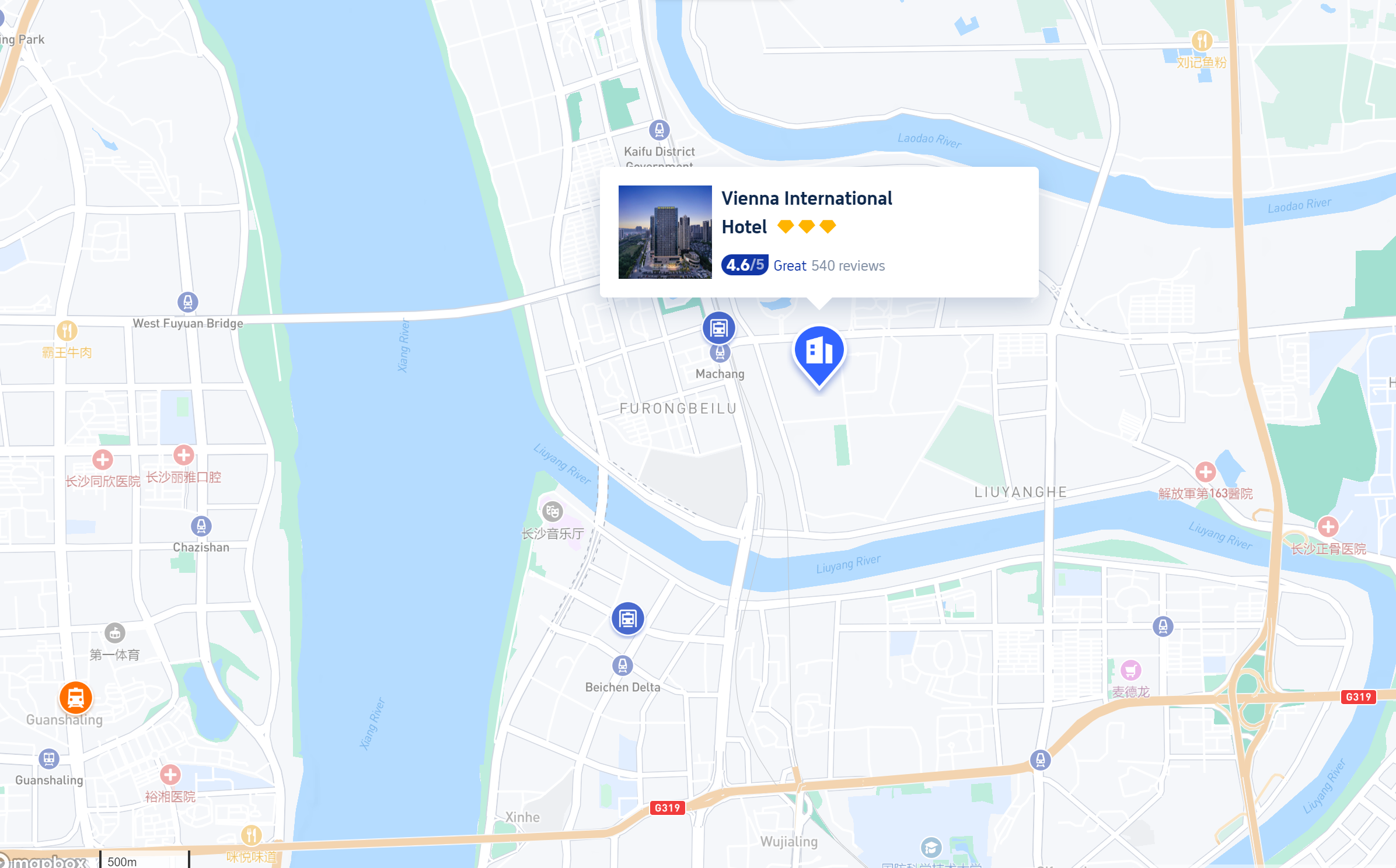Click the 长沙正骨医院 hospital icon
Screen dimensions: 1396x868
(1328, 527)
